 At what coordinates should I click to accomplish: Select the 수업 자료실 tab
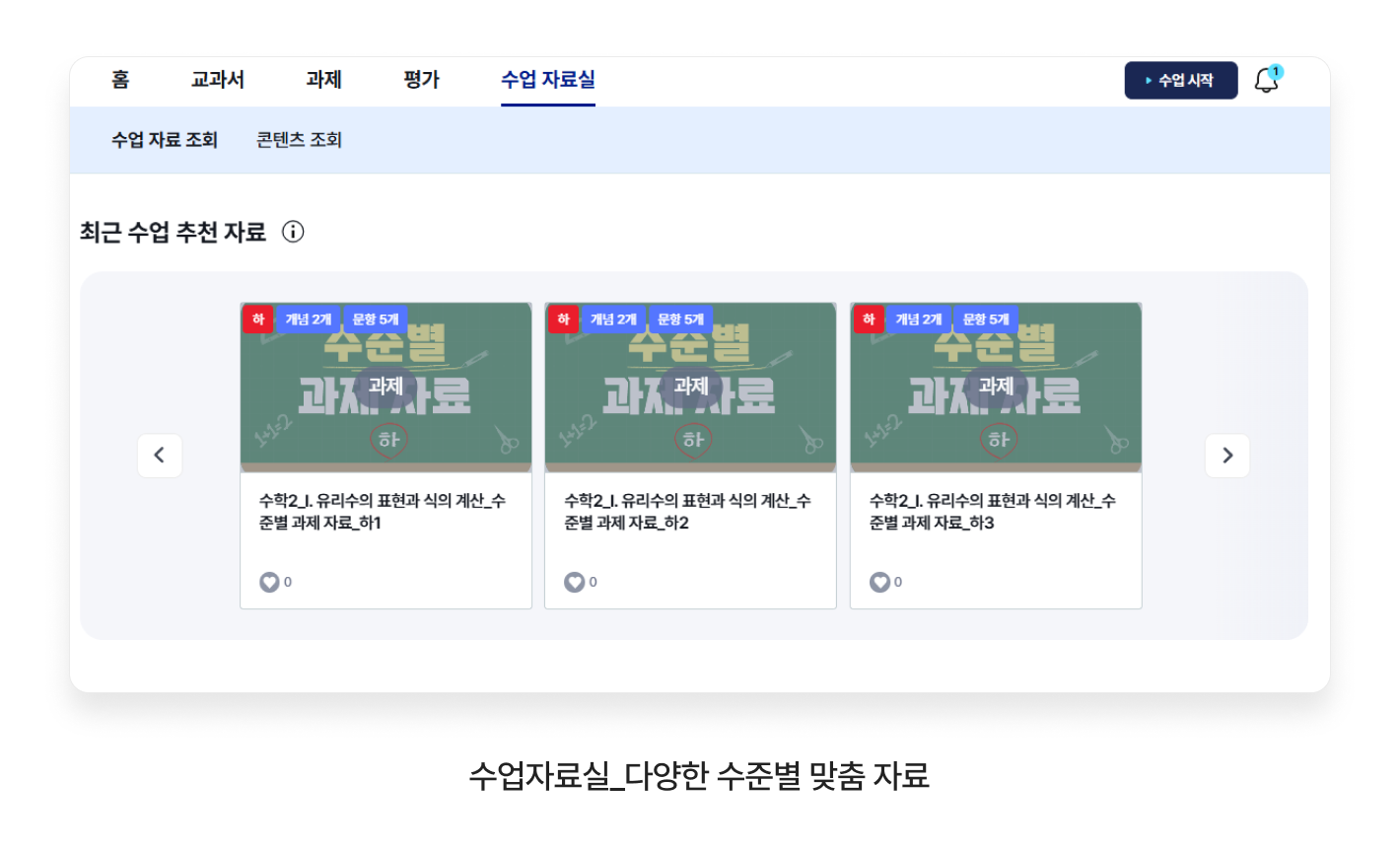[x=548, y=80]
